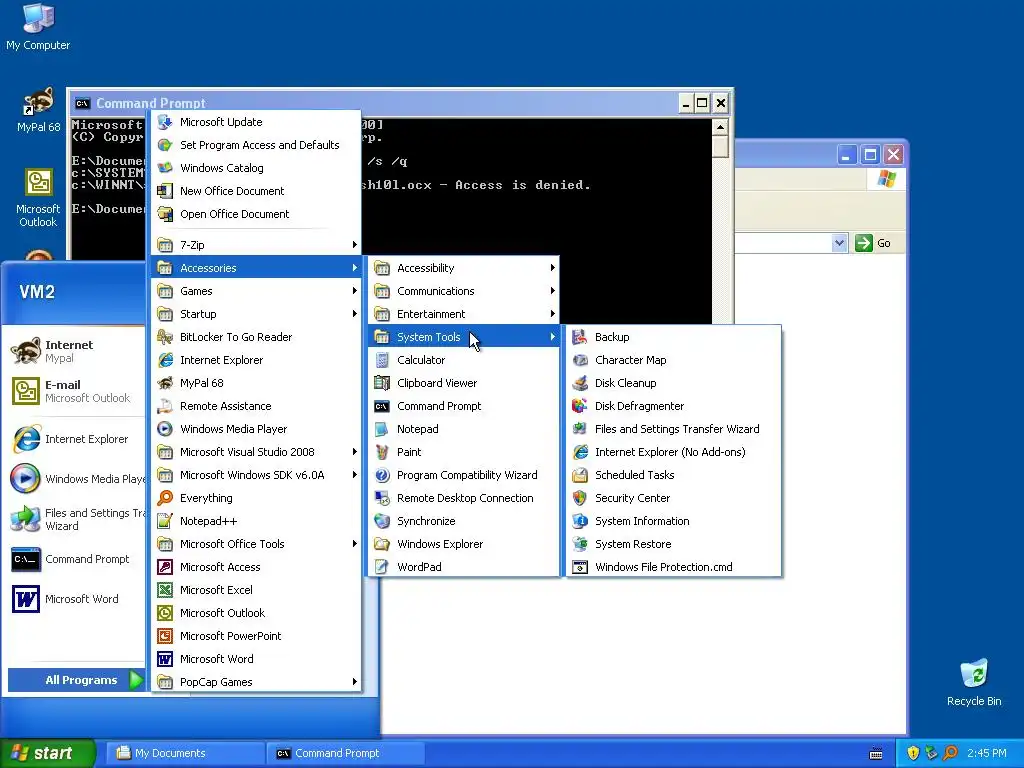Open Program Compatibility Wizard
Image resolution: width=1024 pixels, height=768 pixels.
[x=464, y=475]
